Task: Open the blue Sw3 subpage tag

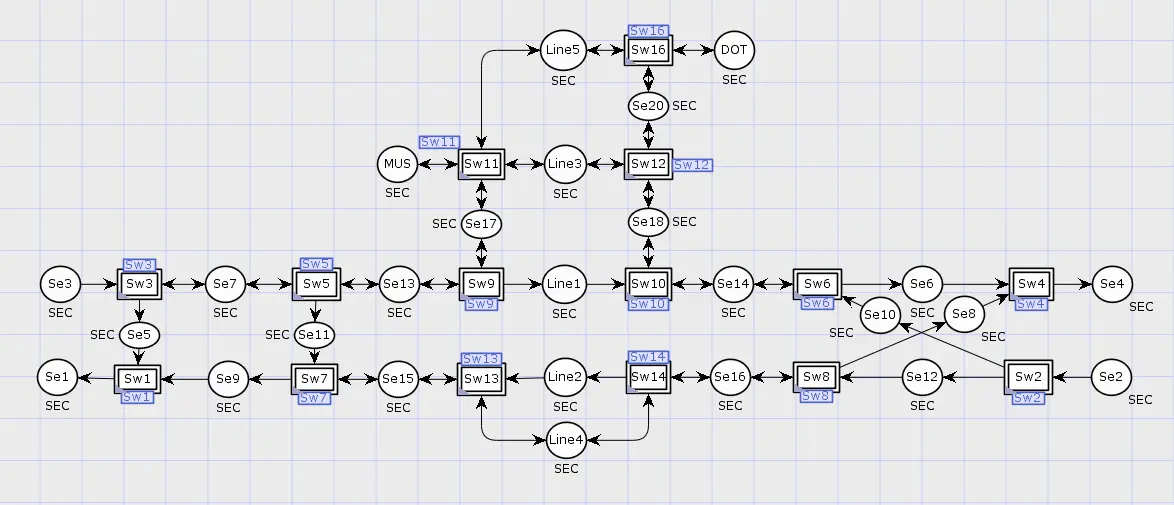Action: point(139,264)
